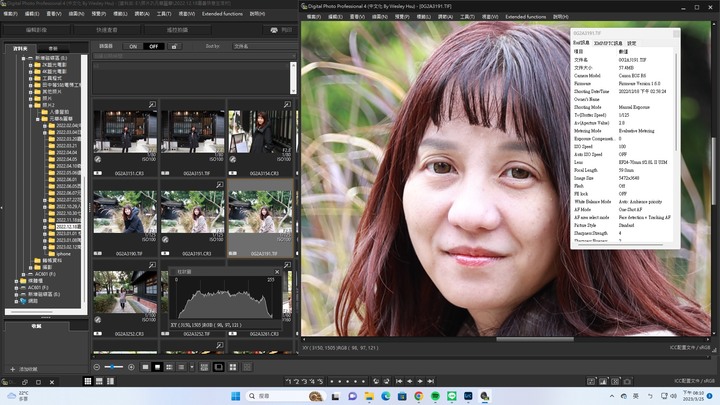Open 工具(T) menu in left window

[x=164, y=14]
